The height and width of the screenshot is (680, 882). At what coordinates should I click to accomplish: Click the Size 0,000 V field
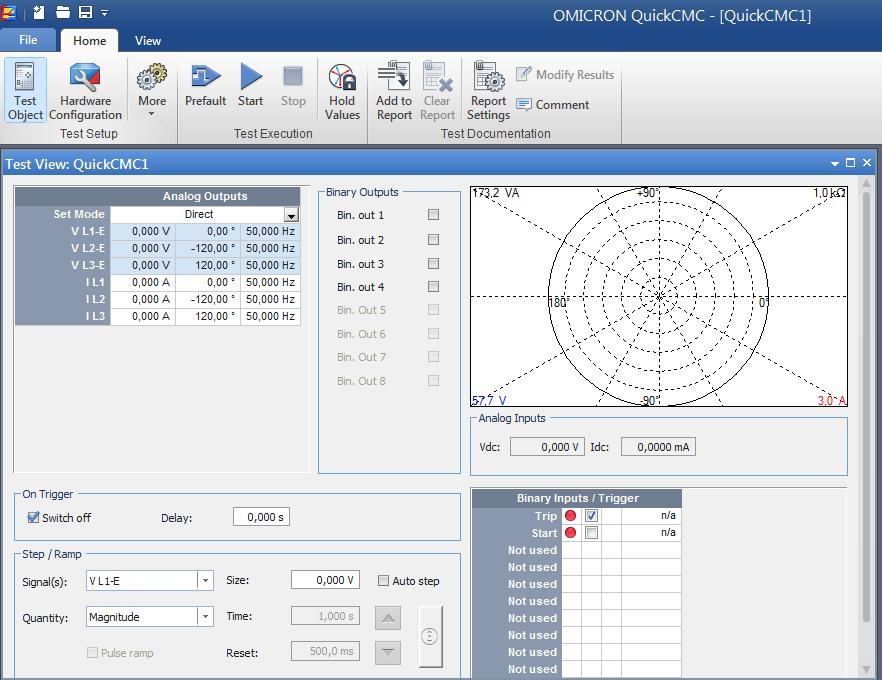point(325,580)
